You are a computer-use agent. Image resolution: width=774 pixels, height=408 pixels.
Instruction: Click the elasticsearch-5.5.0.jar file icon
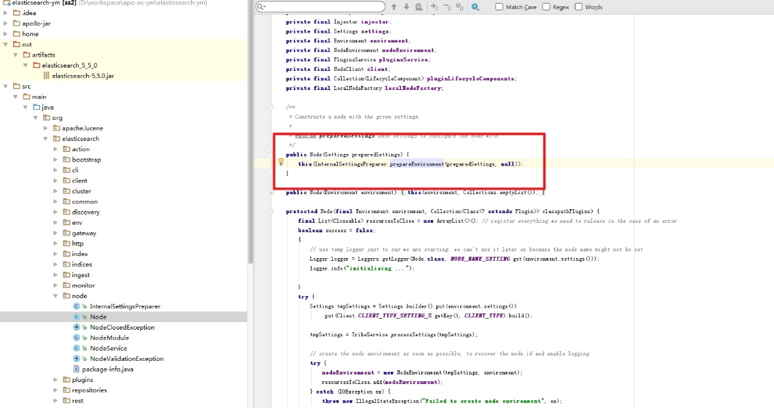[x=46, y=76]
